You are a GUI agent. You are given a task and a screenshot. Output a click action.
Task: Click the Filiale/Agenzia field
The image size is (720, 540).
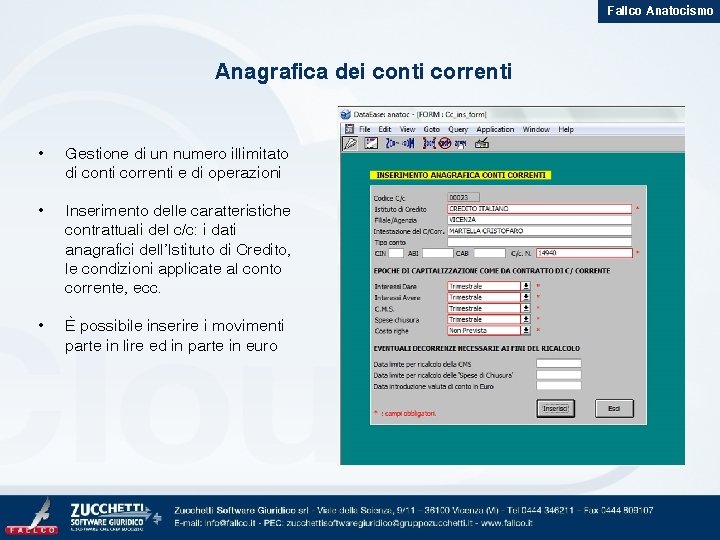pyautogui.click(x=540, y=219)
